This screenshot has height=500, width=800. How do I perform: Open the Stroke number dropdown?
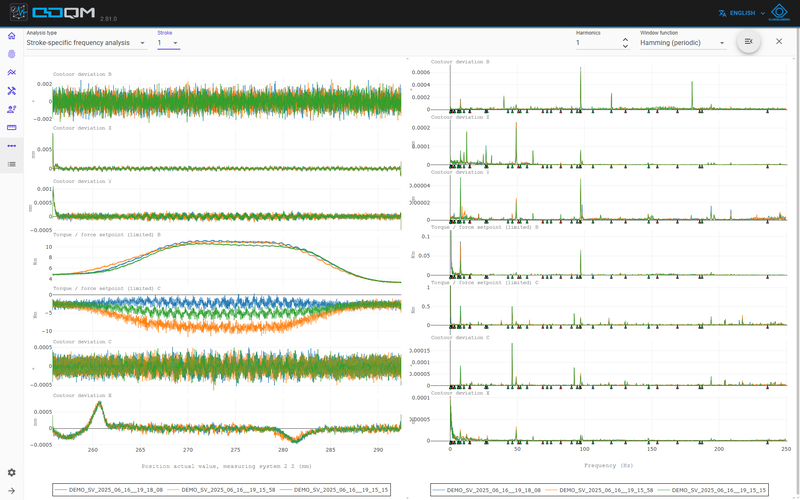[168, 43]
